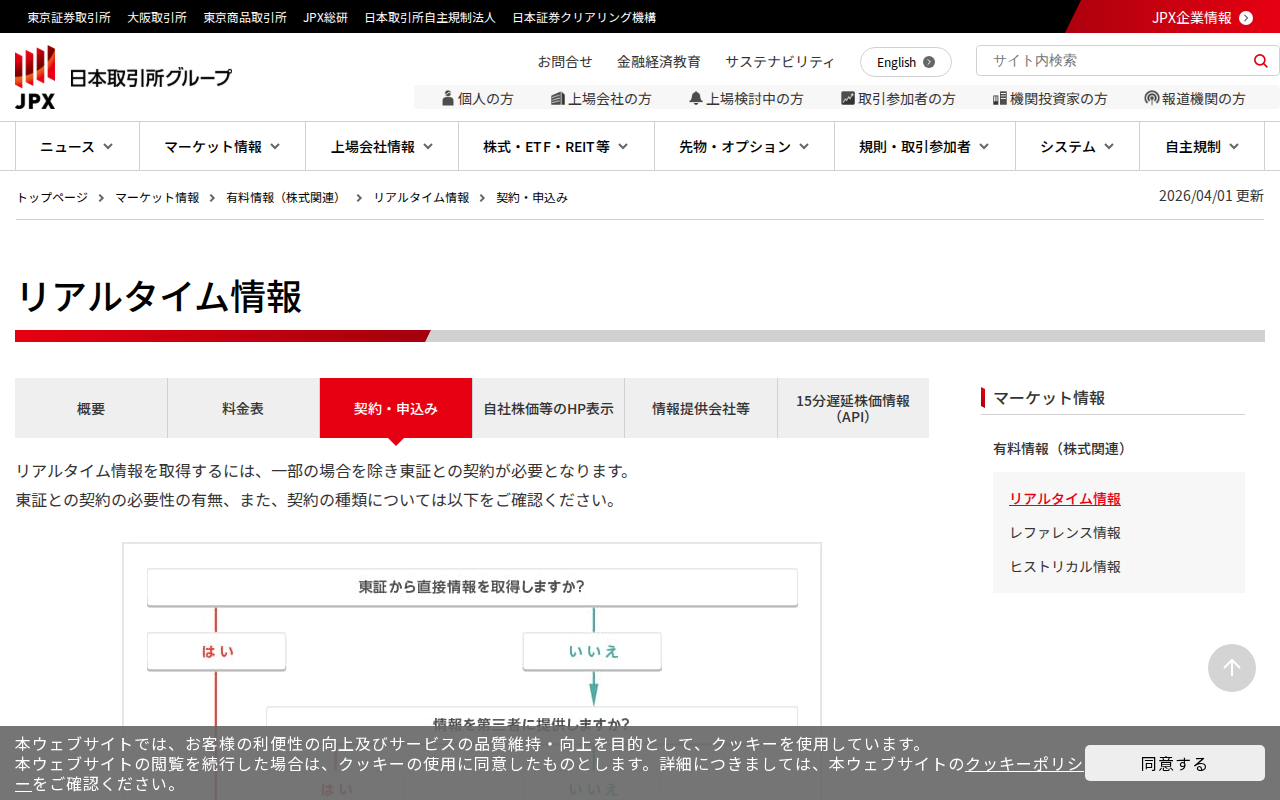This screenshot has height=800, width=1280.
Task: Expand the ニュース navigation menu
Action: click(77, 147)
